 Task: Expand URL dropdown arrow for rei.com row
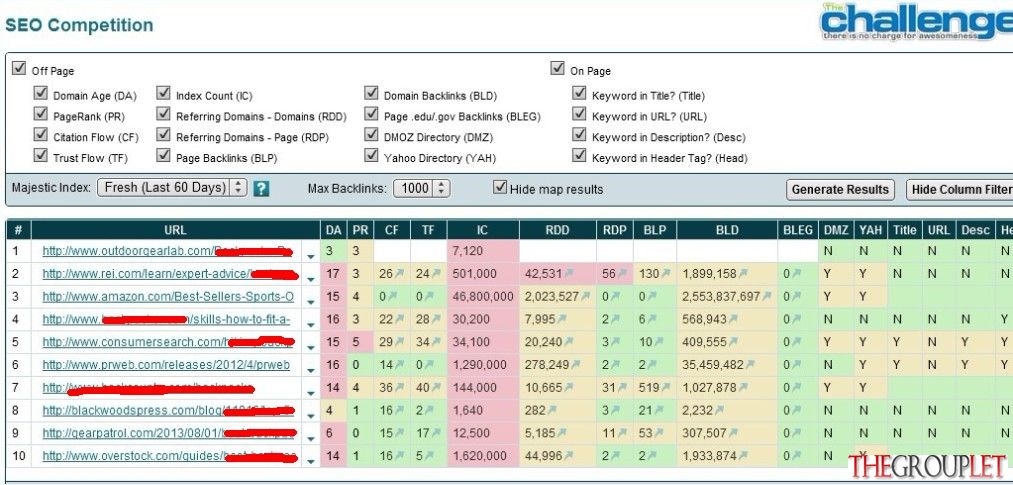pyautogui.click(x=311, y=278)
